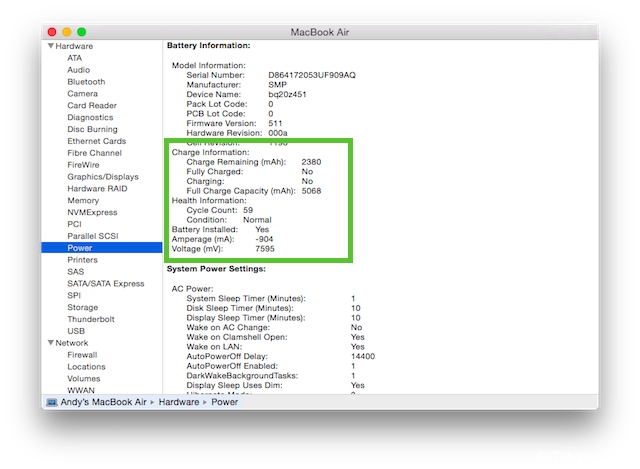Open SPI in the sidebar
Image resolution: width=640 pixels, height=469 pixels.
[74, 295]
